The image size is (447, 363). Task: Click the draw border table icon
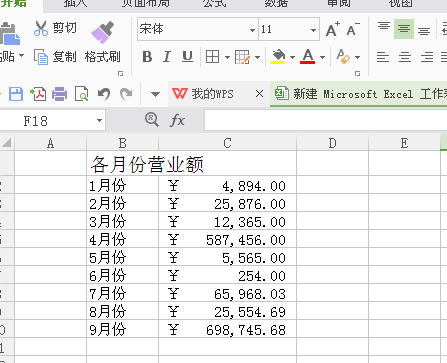click(242, 57)
